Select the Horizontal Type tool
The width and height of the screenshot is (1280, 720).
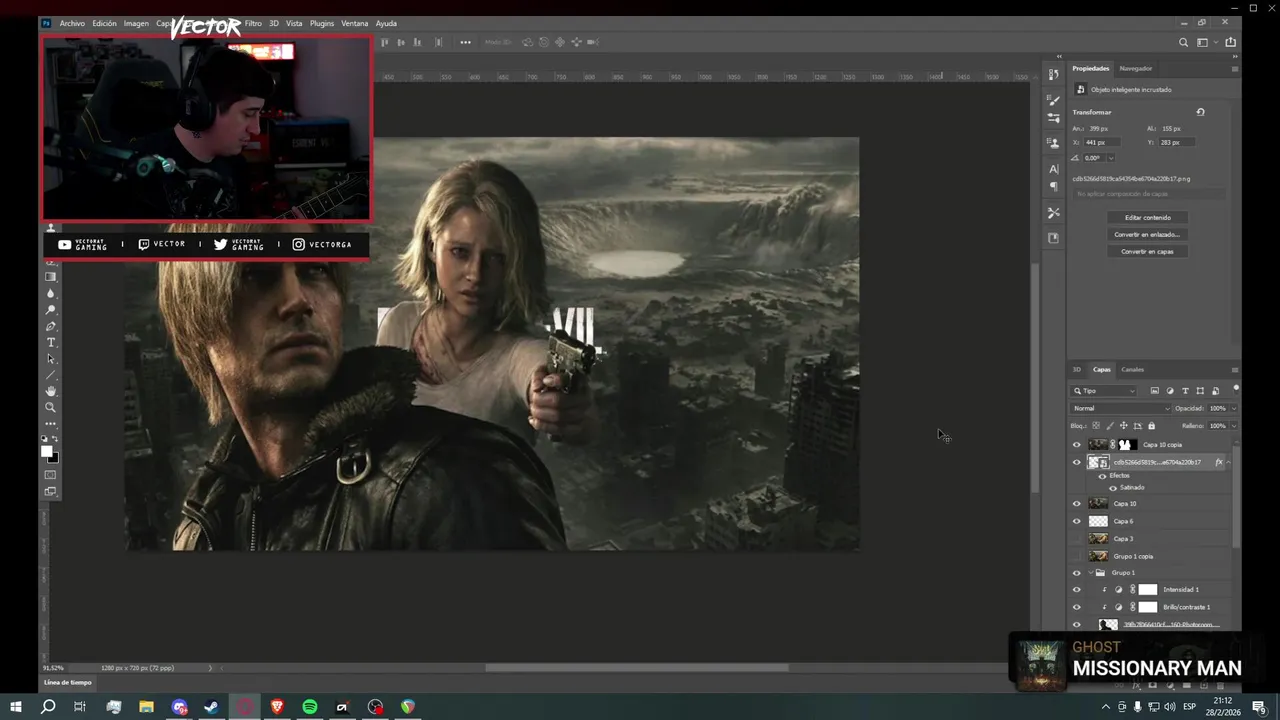[x=51, y=343]
